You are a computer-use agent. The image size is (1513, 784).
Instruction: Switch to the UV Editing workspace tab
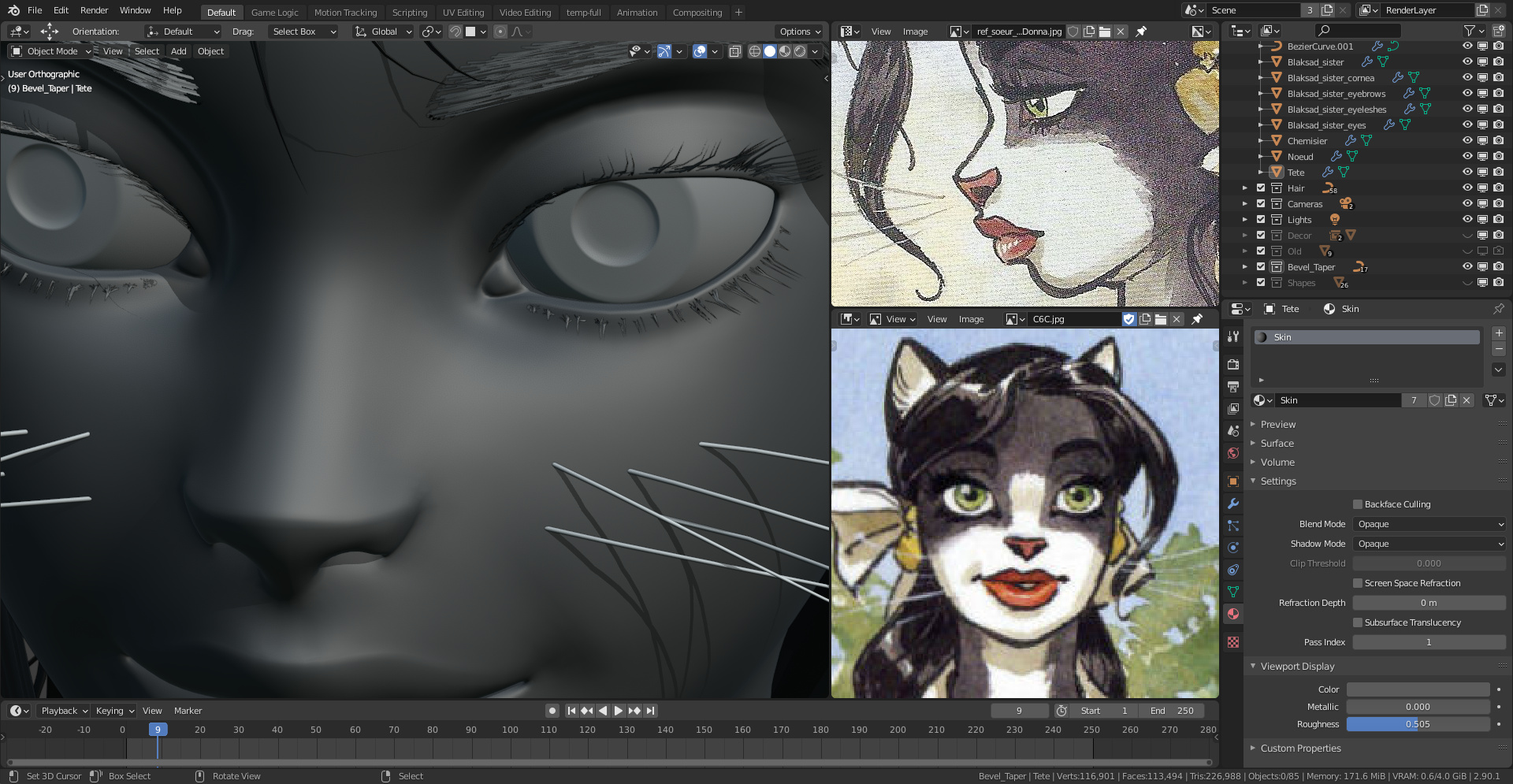point(463,12)
